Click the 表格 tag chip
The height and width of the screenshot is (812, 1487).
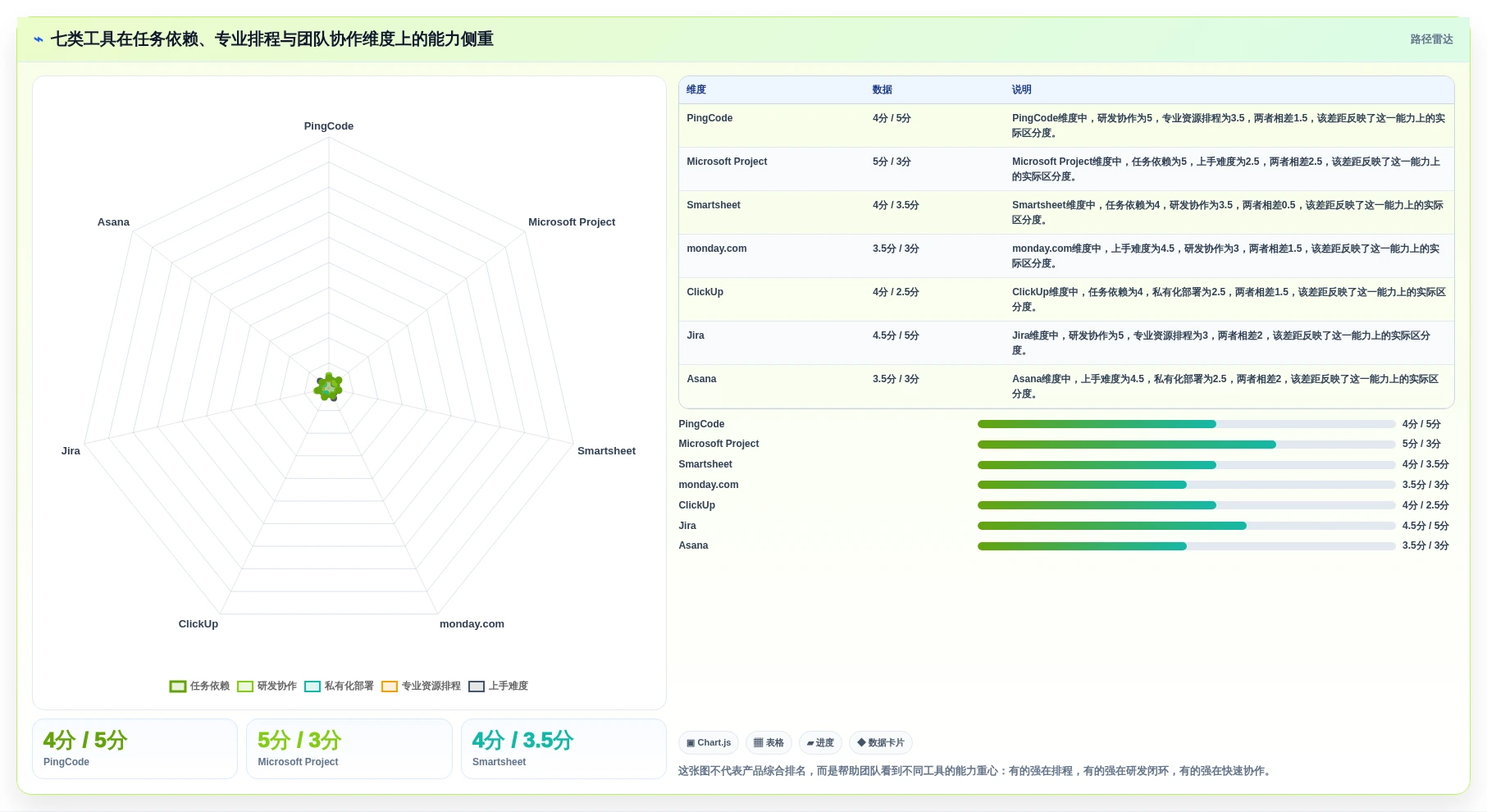tap(769, 742)
